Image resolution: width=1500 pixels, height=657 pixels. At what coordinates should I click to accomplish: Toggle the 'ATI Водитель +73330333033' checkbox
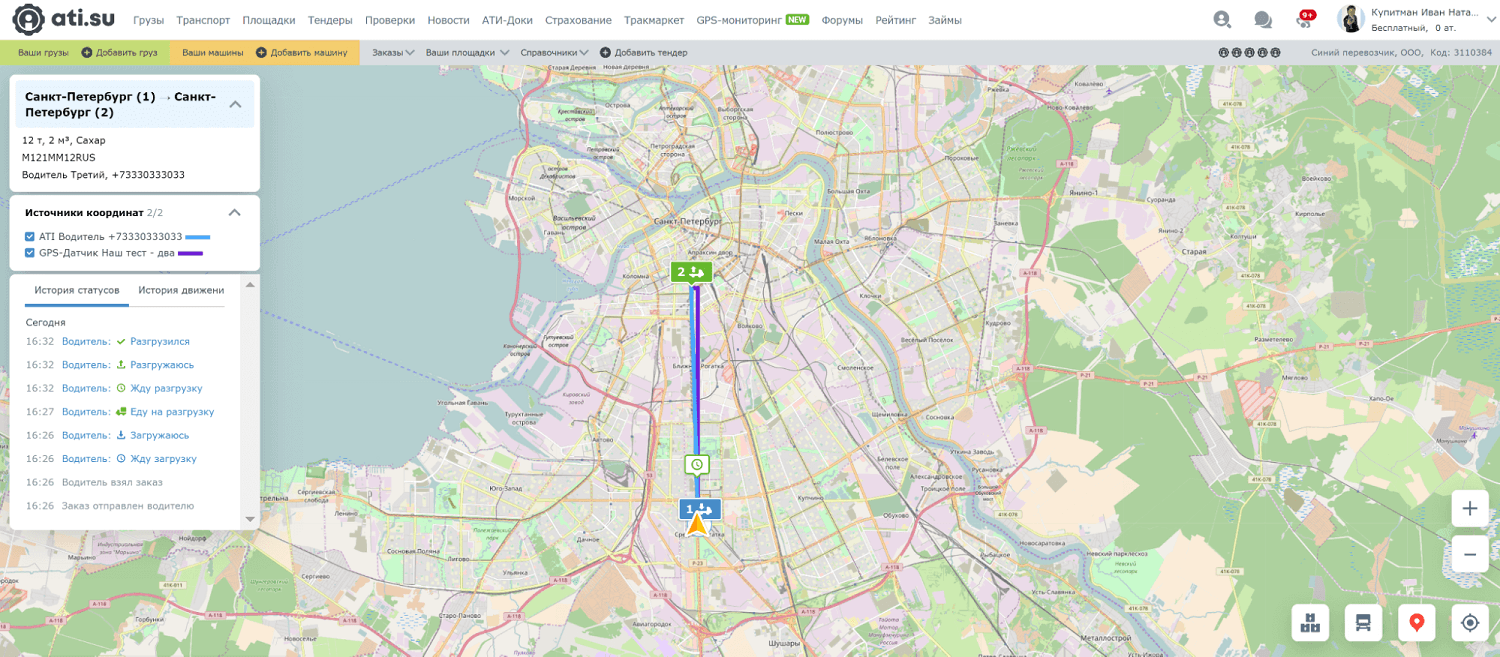30,237
